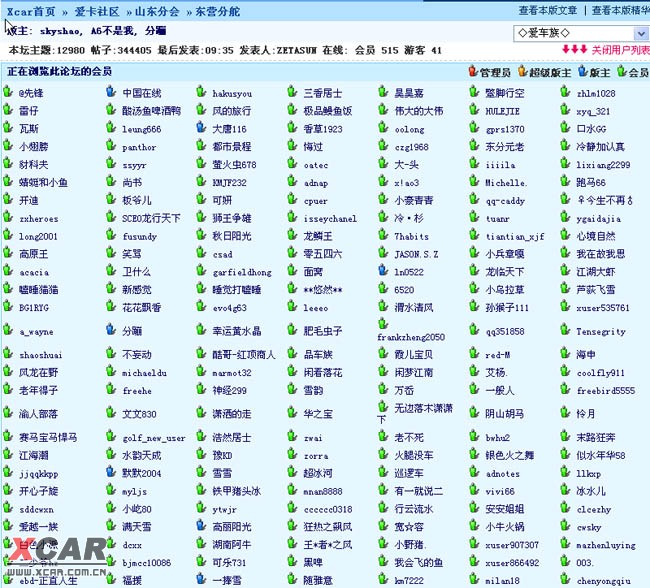The width and height of the screenshot is (650, 588).
Task: Click the member icon beside tiantian_xjf
Action: pos(474,234)
